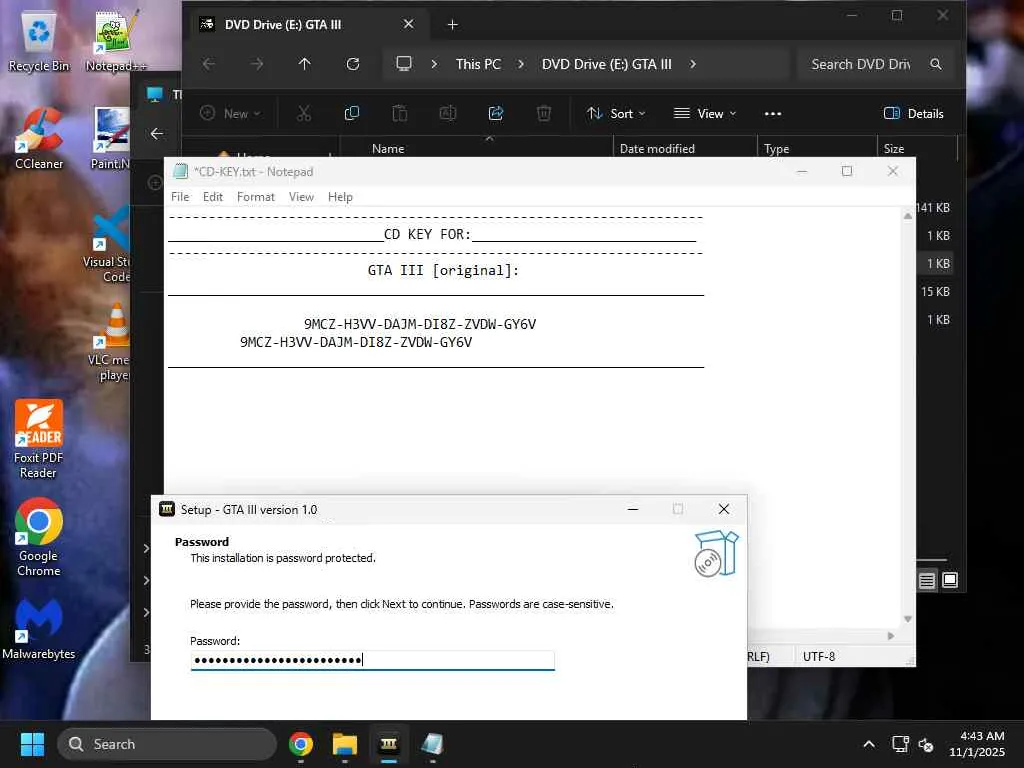1024x768 pixels.
Task: Click the Rename icon in Explorer toolbar
Action: pyautogui.click(x=447, y=114)
